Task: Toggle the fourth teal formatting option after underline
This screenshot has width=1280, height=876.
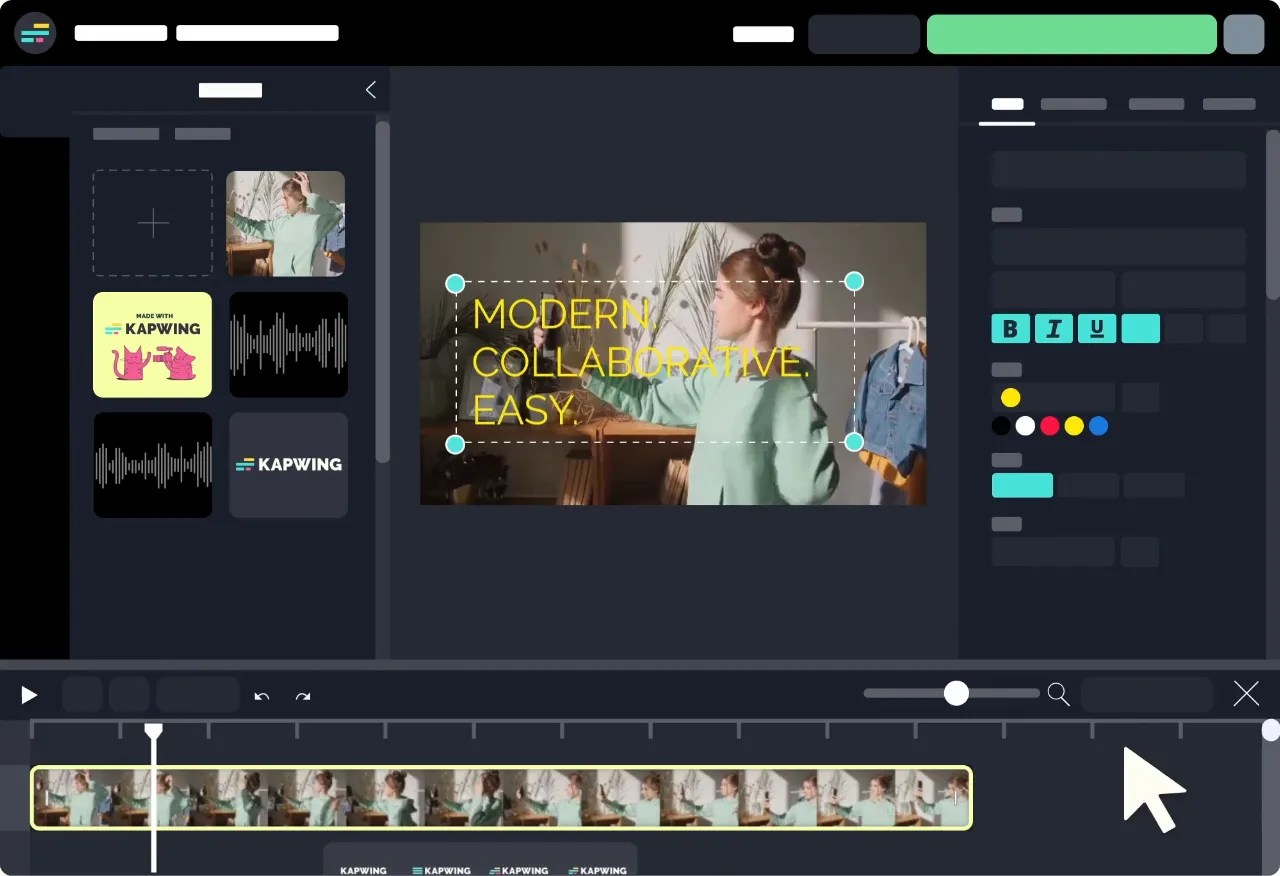Action: click(x=1140, y=328)
